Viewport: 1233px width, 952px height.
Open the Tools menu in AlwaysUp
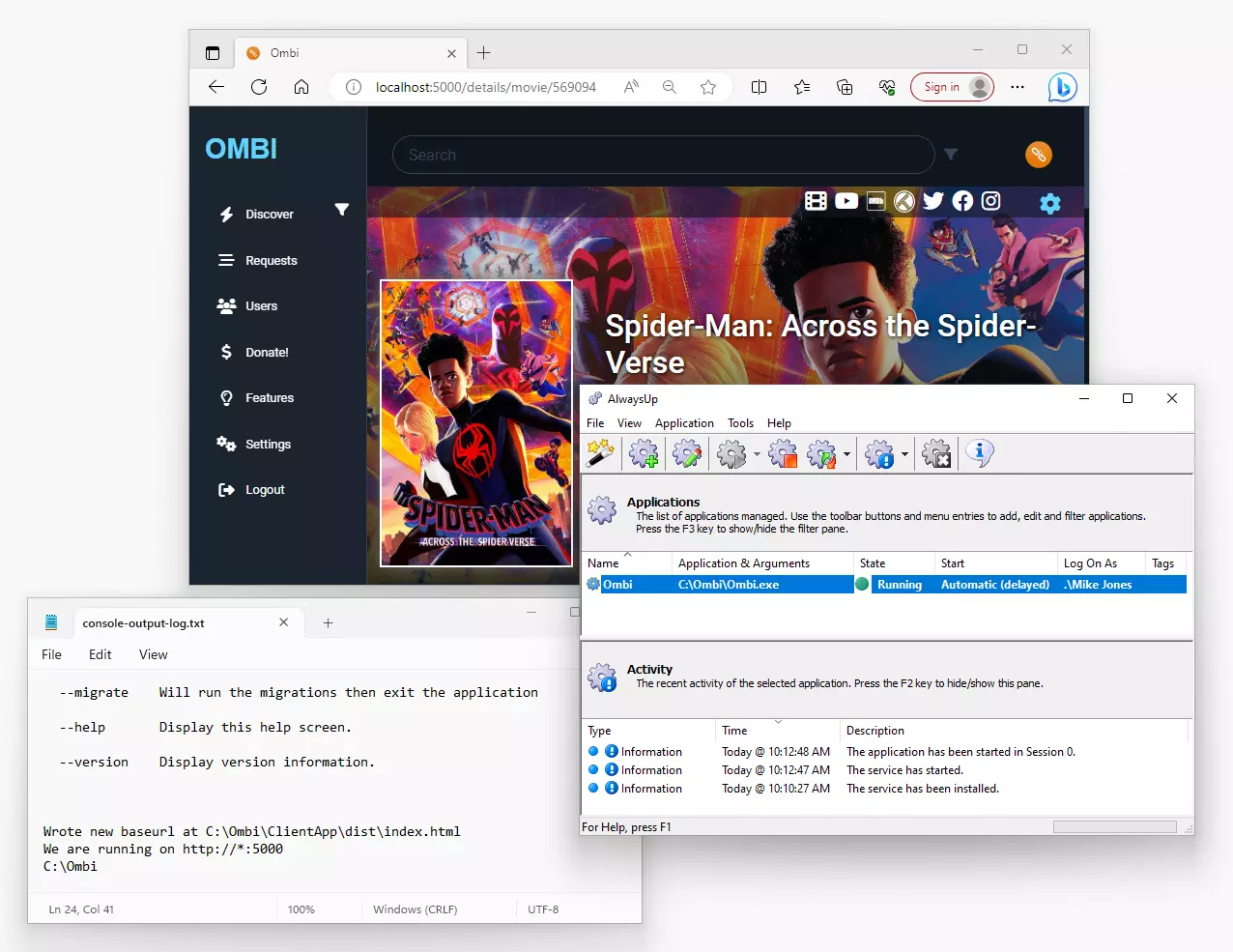coord(740,423)
